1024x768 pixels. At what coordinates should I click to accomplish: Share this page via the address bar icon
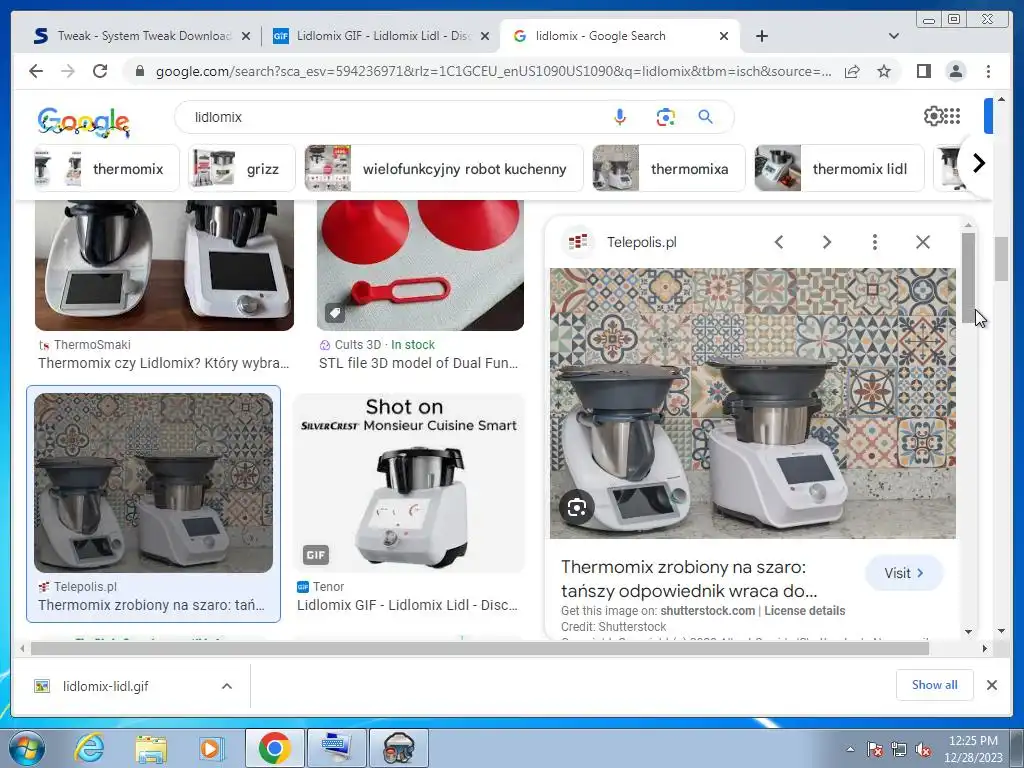(852, 71)
